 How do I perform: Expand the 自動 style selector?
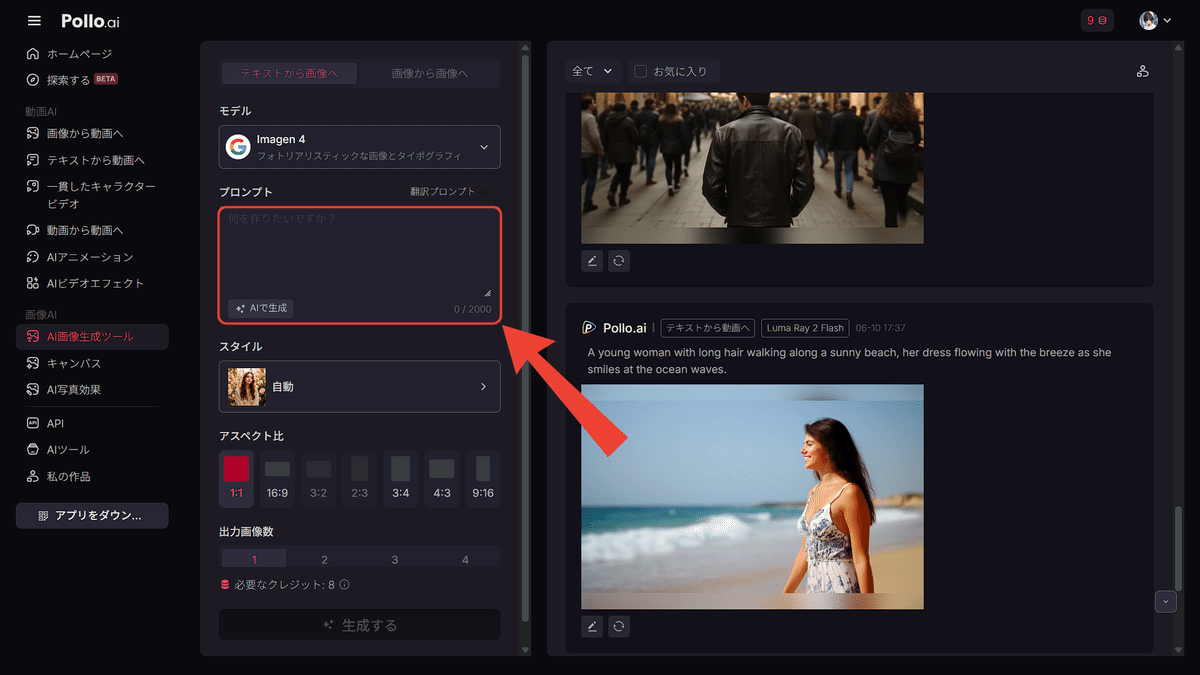(360, 386)
